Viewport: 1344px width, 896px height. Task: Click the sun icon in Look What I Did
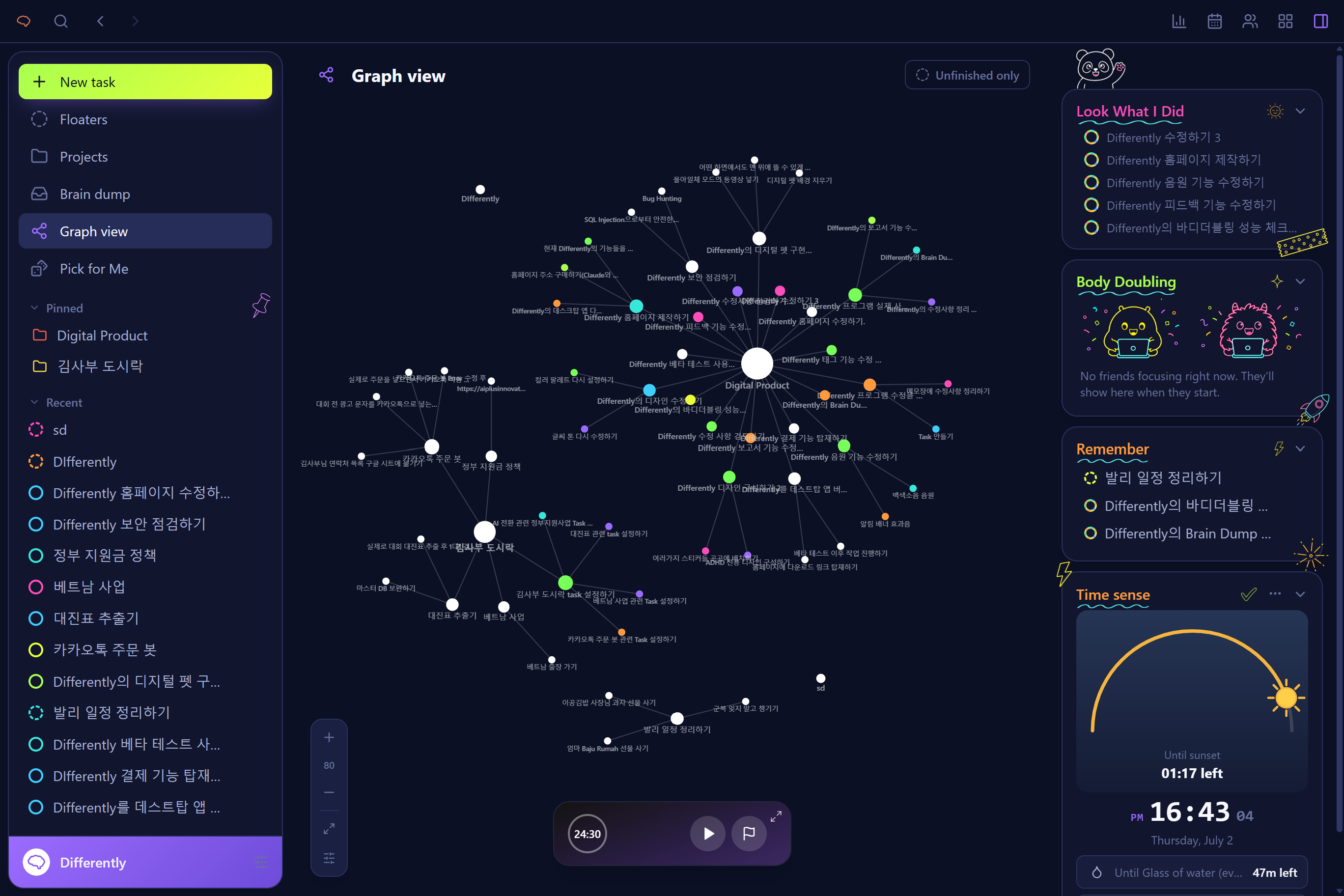pyautogui.click(x=1275, y=111)
